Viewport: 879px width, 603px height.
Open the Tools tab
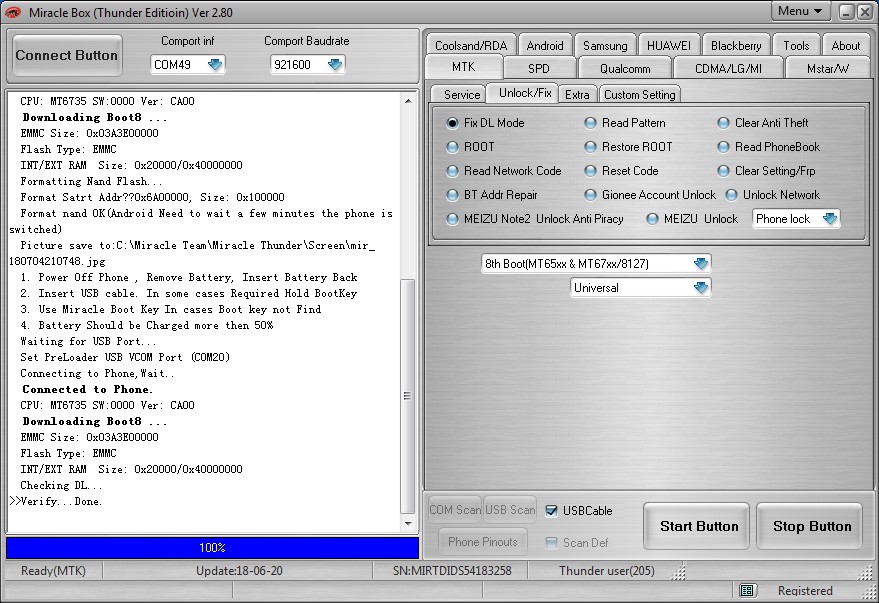[x=796, y=45]
